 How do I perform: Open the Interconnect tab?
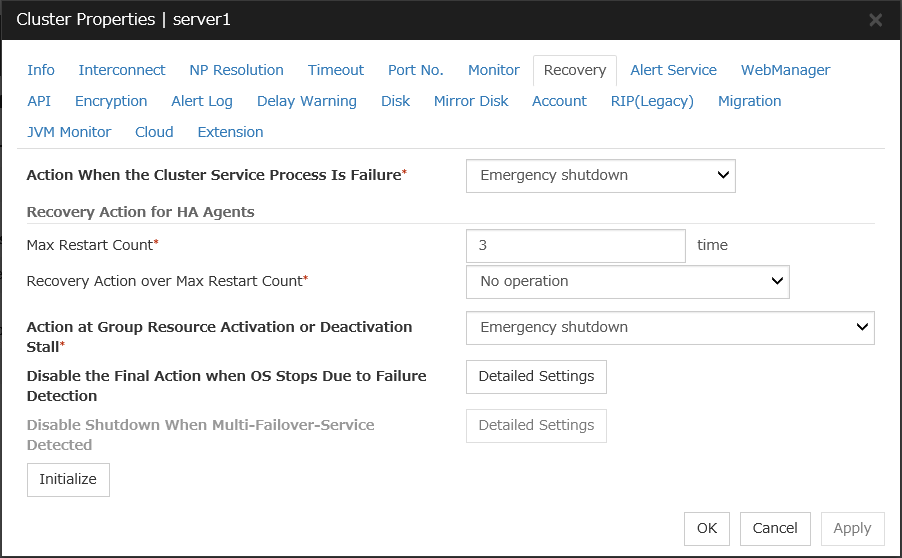122,70
